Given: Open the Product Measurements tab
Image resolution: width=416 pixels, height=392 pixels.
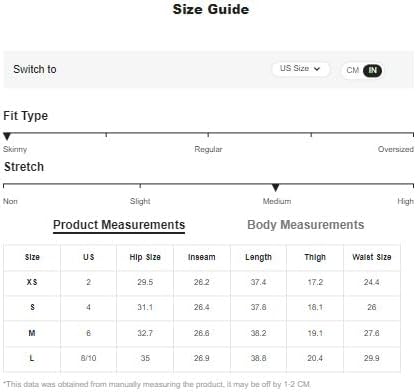Looking at the screenshot, I should (119, 225).
